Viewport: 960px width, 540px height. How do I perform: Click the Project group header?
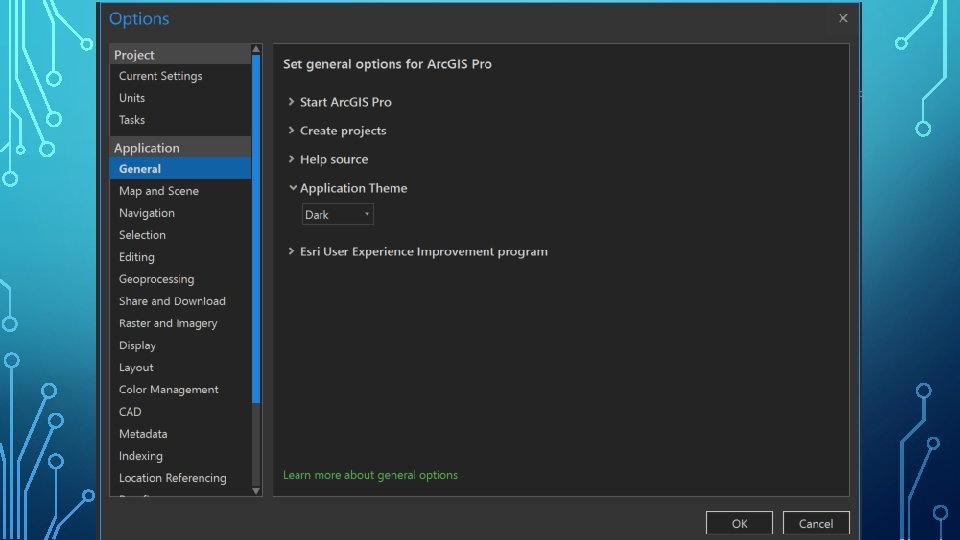pyautogui.click(x=180, y=54)
